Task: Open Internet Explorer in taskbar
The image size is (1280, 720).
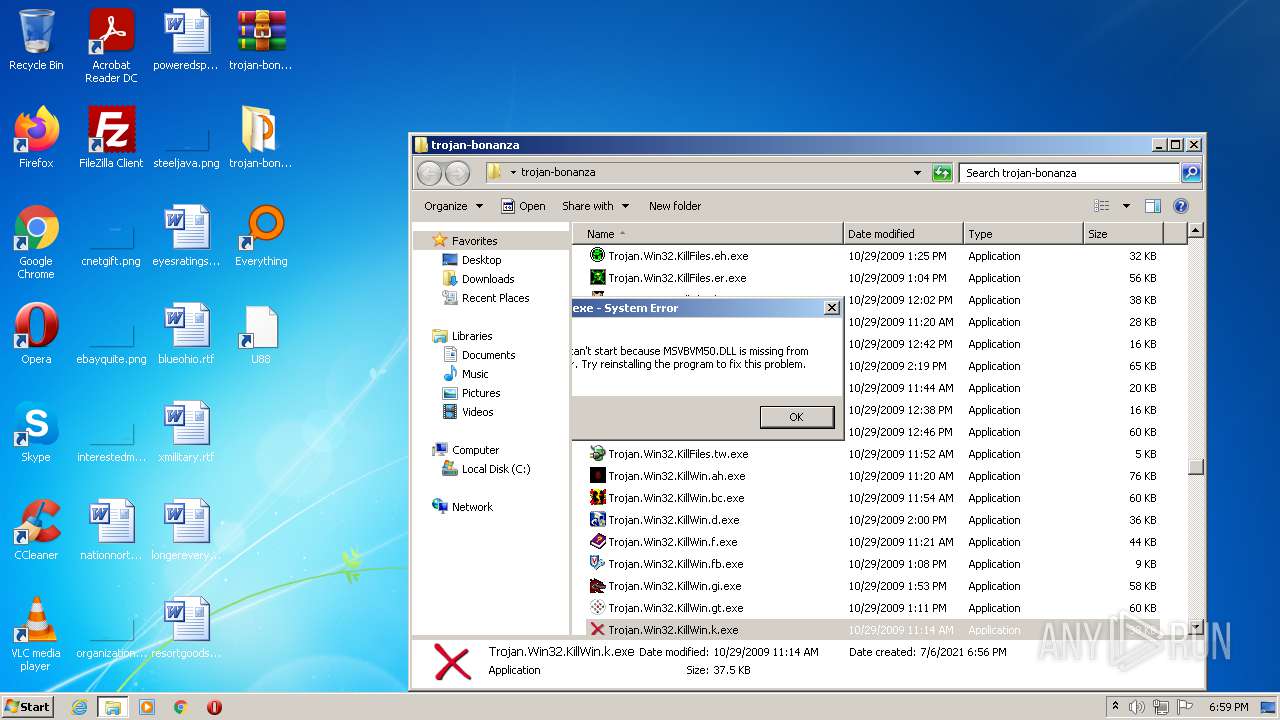Action: click(x=79, y=707)
